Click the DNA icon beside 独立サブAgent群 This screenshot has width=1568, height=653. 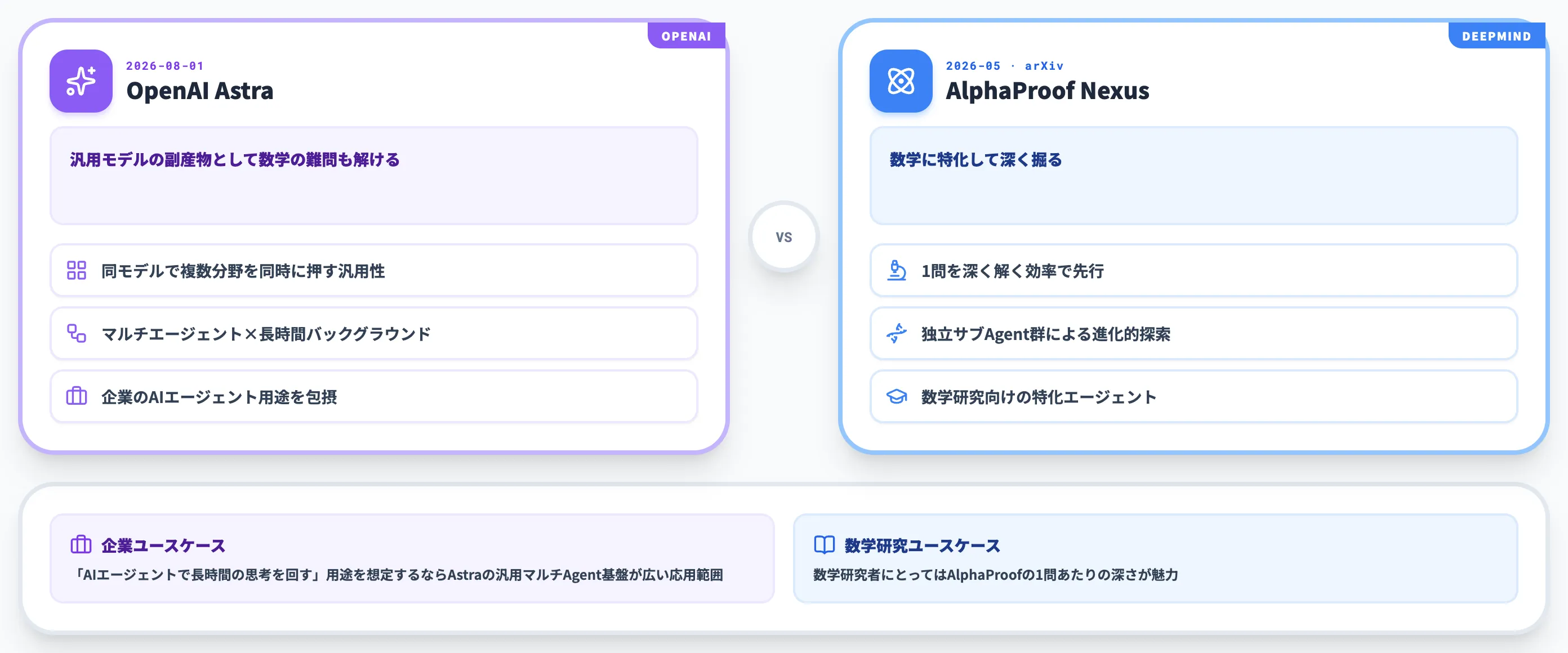click(x=897, y=333)
